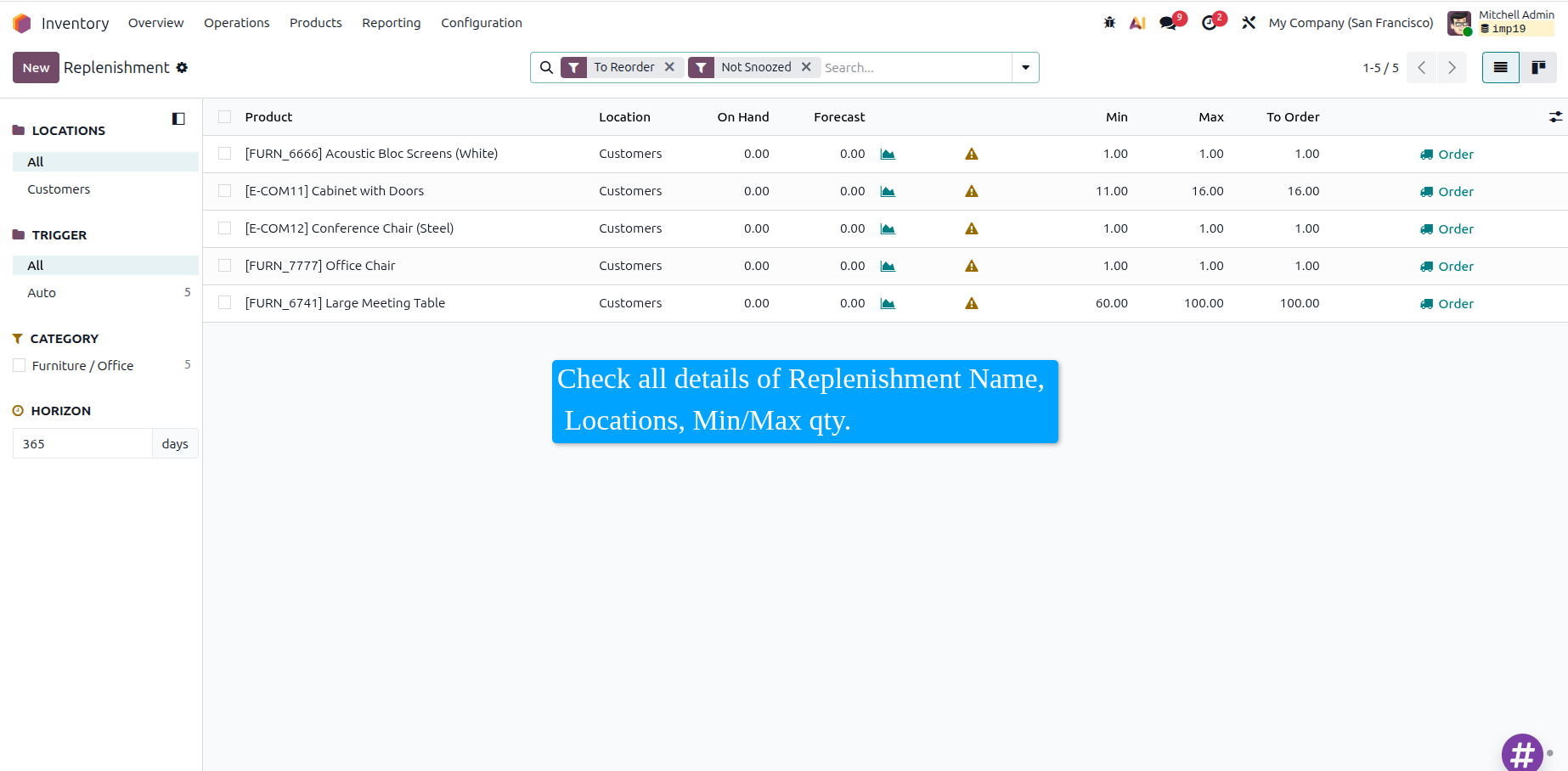Click the magnifying glass search icon
Image resolution: width=1568 pixels, height=771 pixels.
click(x=546, y=67)
